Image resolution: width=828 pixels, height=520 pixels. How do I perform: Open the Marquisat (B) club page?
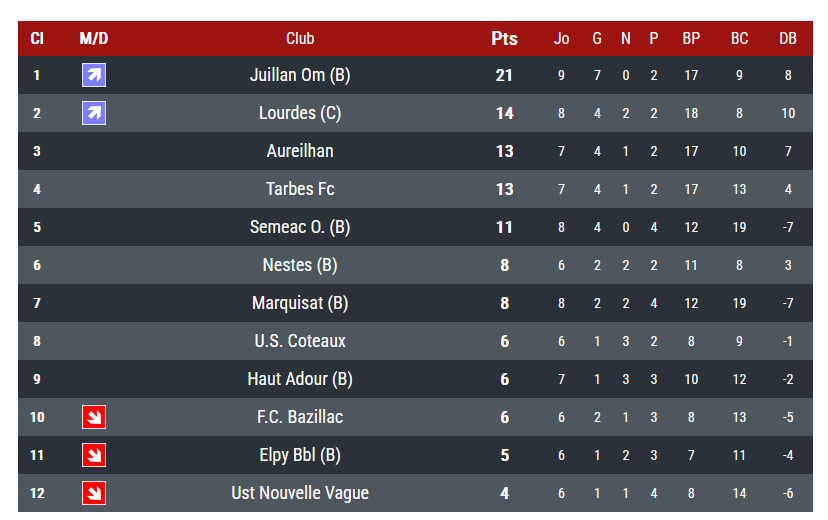(300, 303)
